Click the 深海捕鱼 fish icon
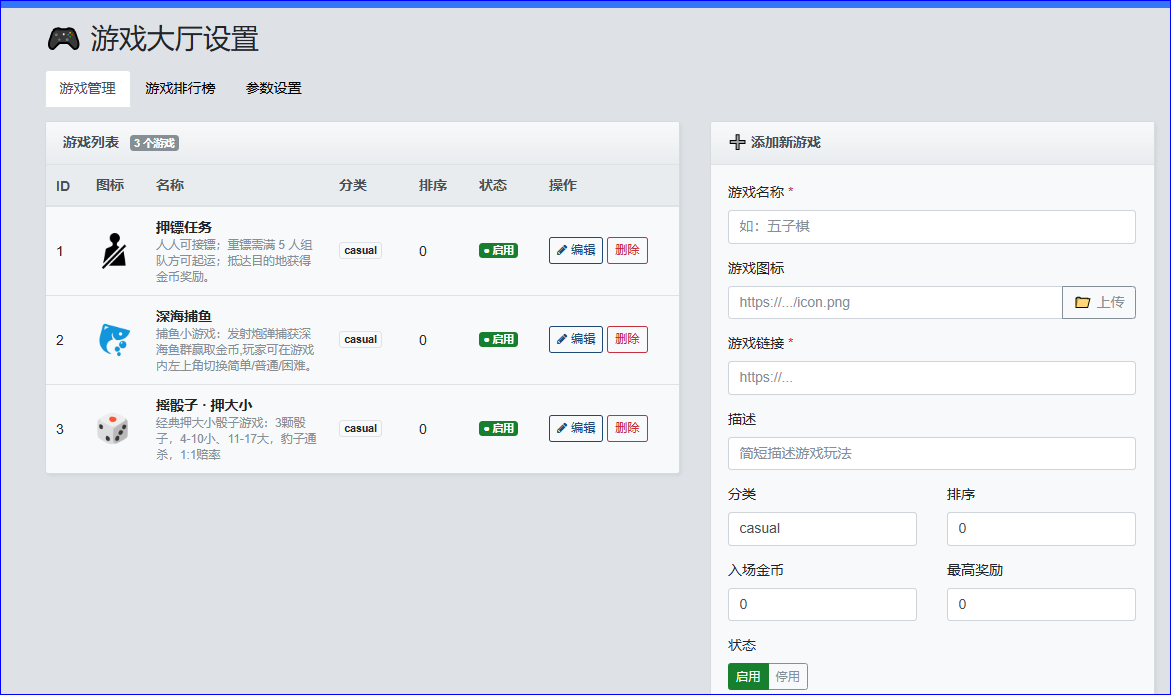 [114, 340]
